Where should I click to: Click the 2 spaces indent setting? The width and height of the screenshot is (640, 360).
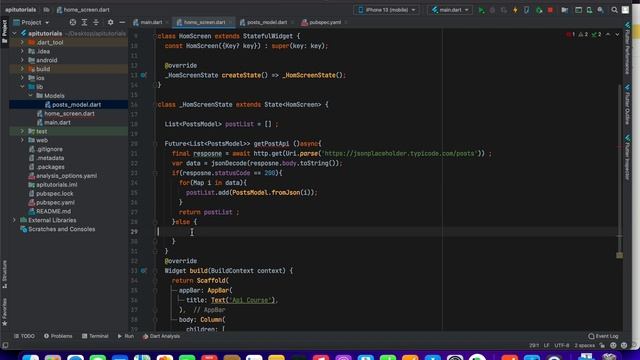(584, 346)
